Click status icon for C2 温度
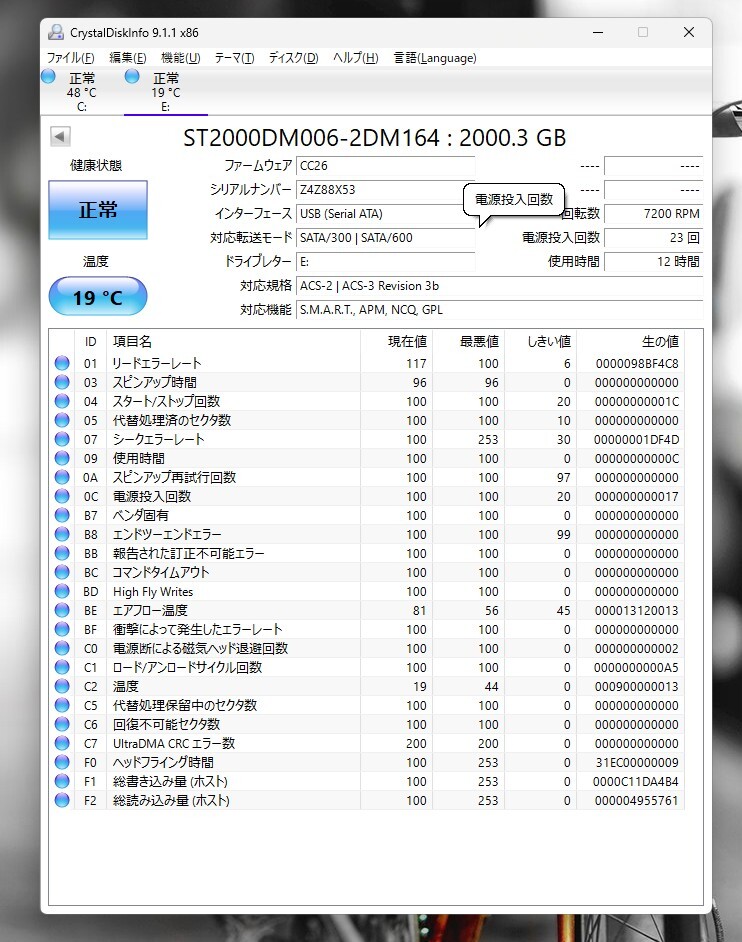Screen dimensions: 742x942 pos(62,686)
